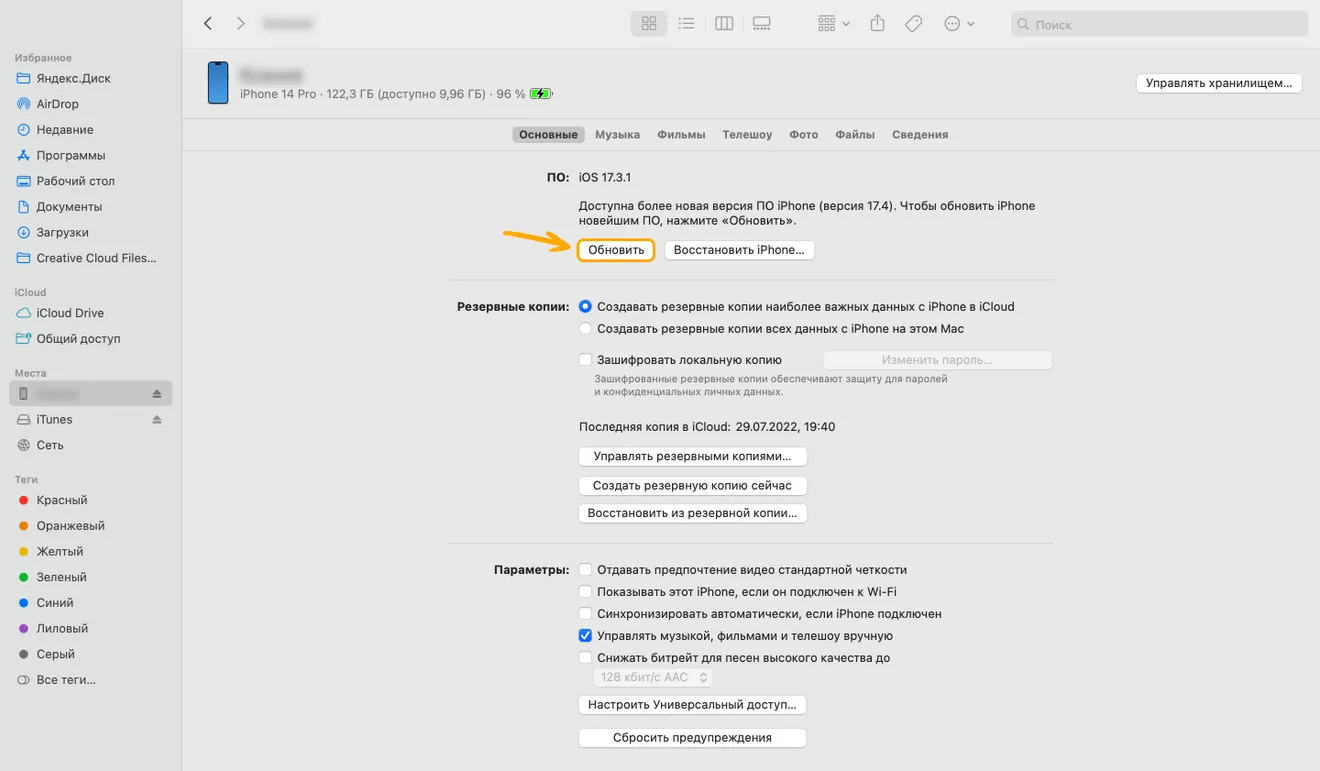Screen dimensions: 1320x771
Task: Eject the connected iPhone in sidebar
Action: click(157, 394)
